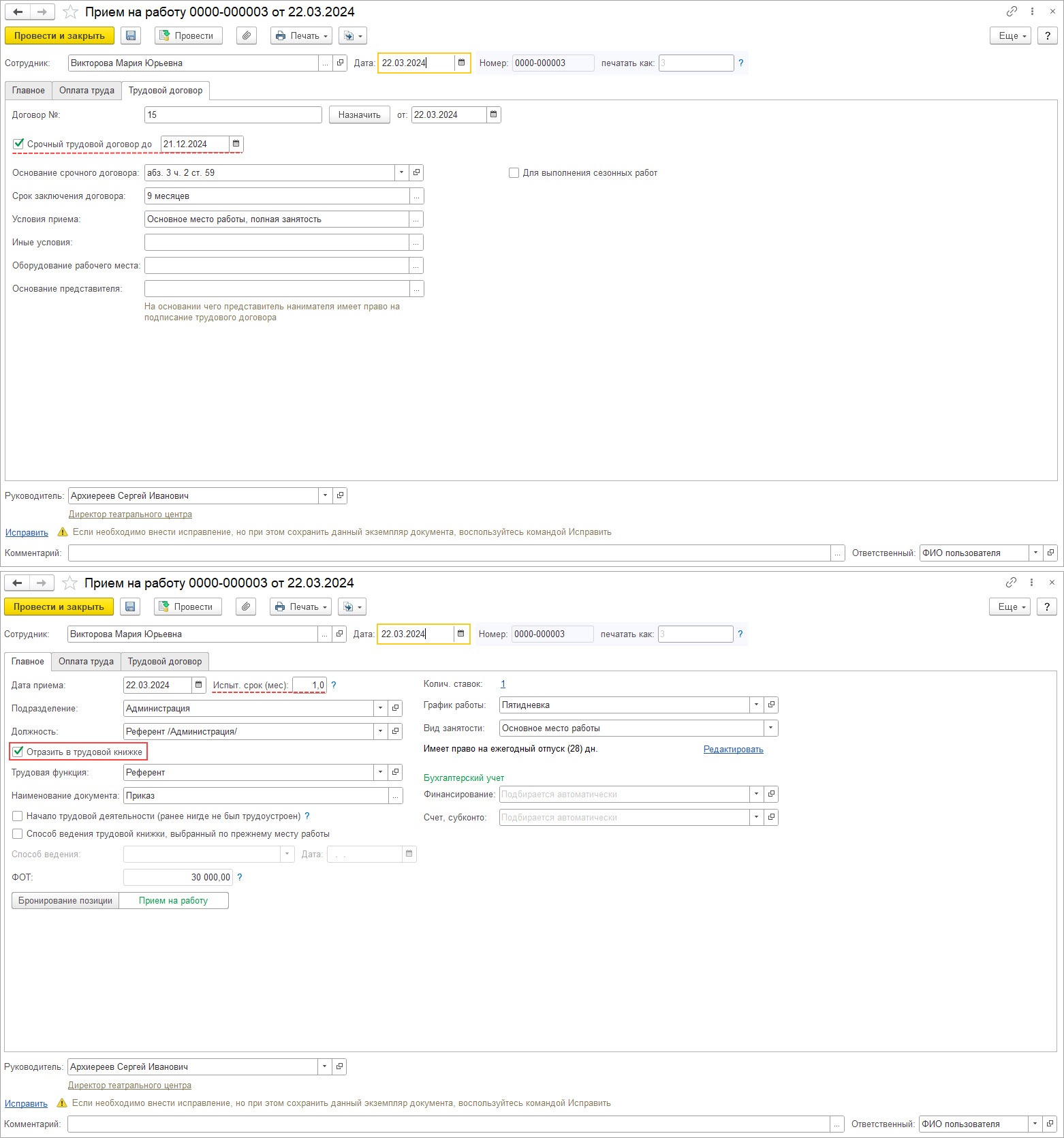
Task: Open Редактировать vacation link
Action: (x=733, y=749)
